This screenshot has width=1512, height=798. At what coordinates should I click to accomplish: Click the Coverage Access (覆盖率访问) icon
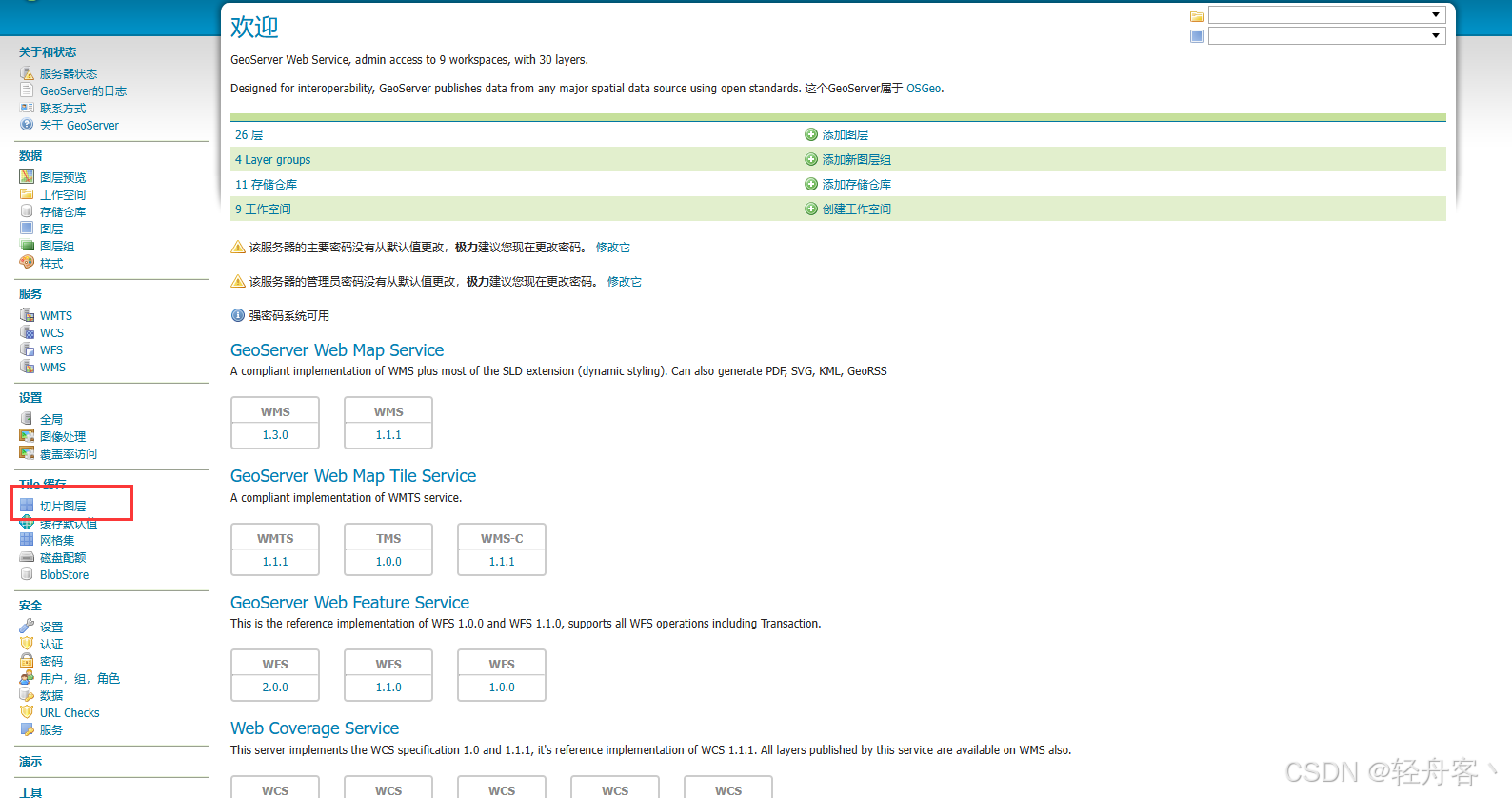(x=27, y=453)
